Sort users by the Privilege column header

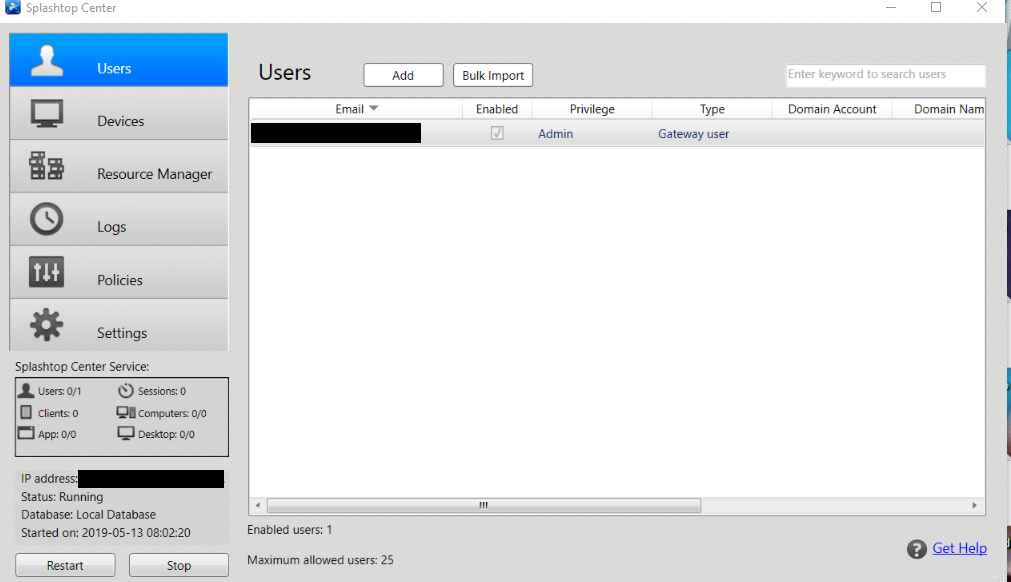592,109
